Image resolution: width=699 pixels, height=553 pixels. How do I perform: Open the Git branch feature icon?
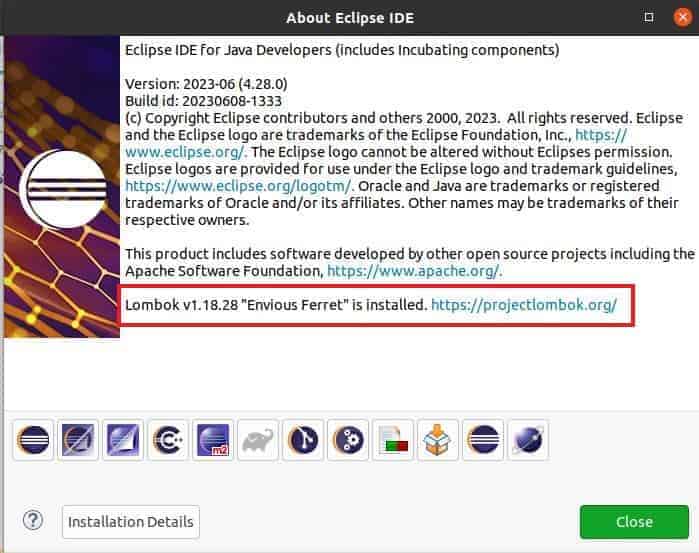click(303, 440)
